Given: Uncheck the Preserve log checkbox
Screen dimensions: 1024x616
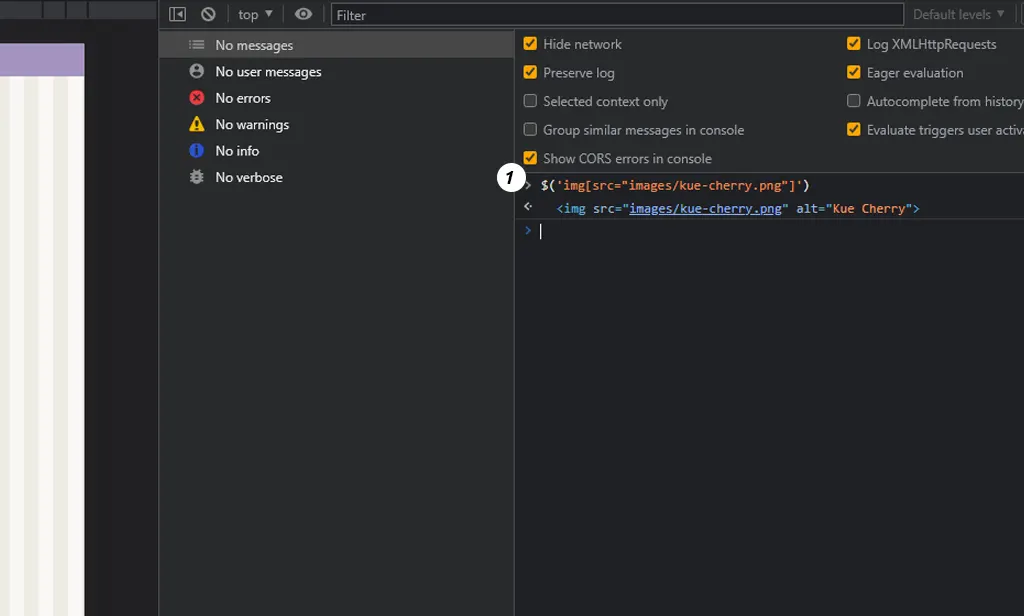Looking at the screenshot, I should (x=530, y=73).
